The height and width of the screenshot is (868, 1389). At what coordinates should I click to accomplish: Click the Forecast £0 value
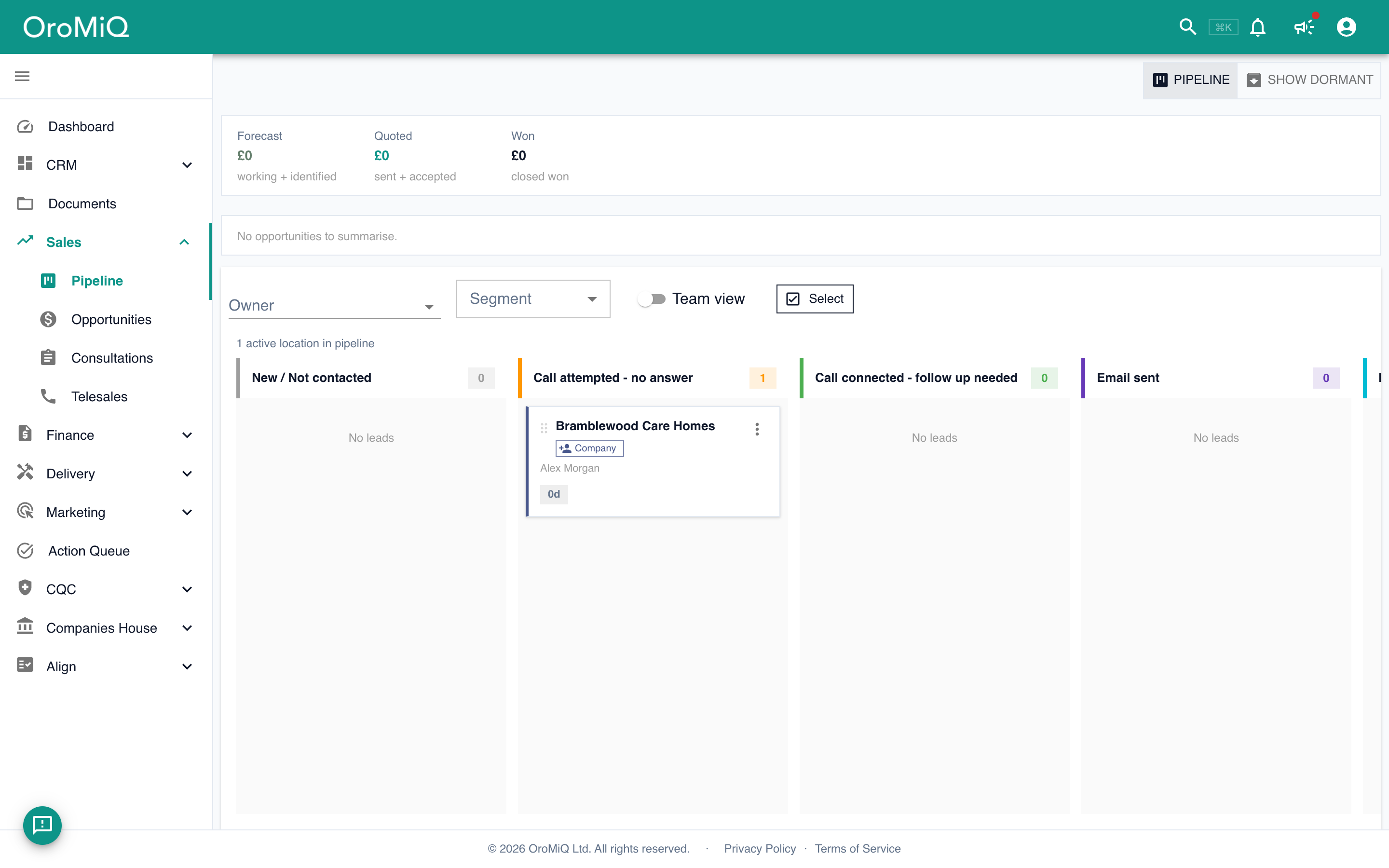pyautogui.click(x=245, y=156)
